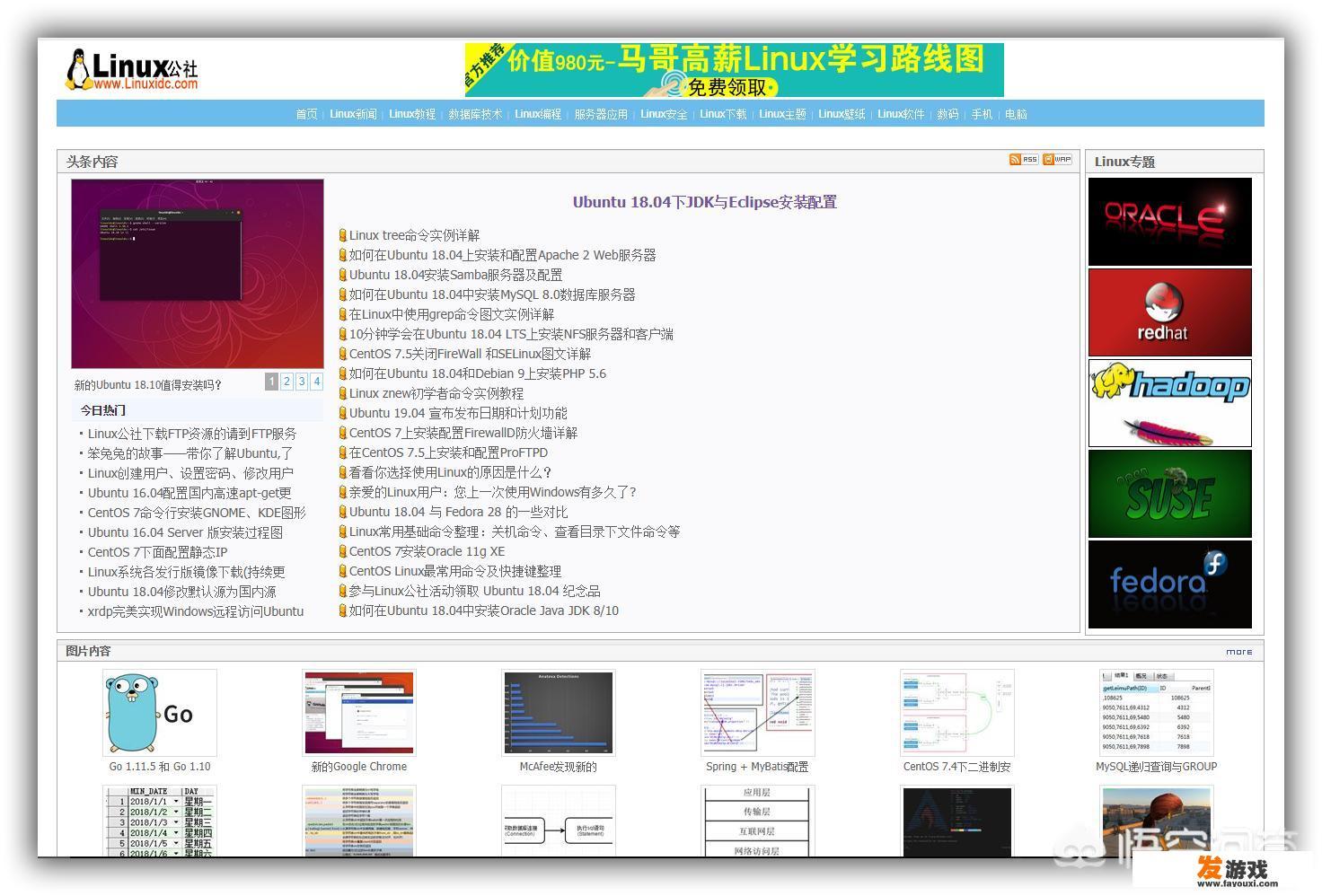Open the WAP version icon

tap(1057, 160)
